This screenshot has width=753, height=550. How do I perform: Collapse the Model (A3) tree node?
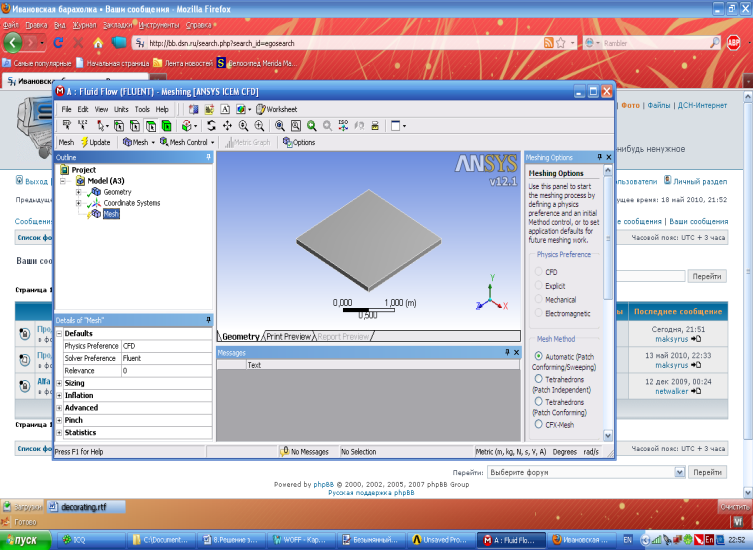click(63, 181)
